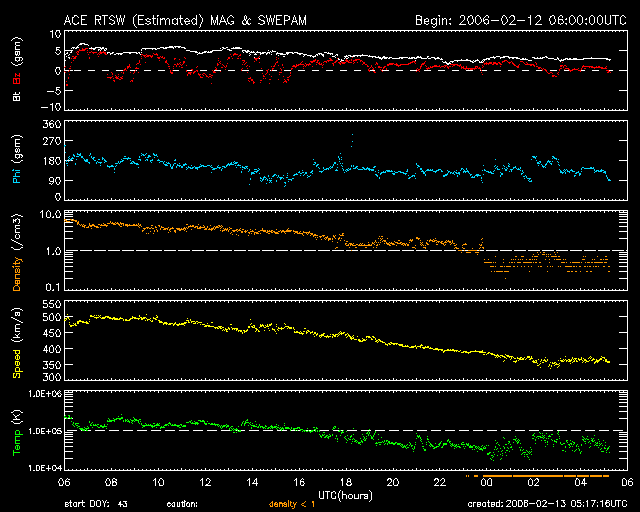
Task: Click the cyan 'Phi (gsm)' axis label
Action: click(17, 159)
